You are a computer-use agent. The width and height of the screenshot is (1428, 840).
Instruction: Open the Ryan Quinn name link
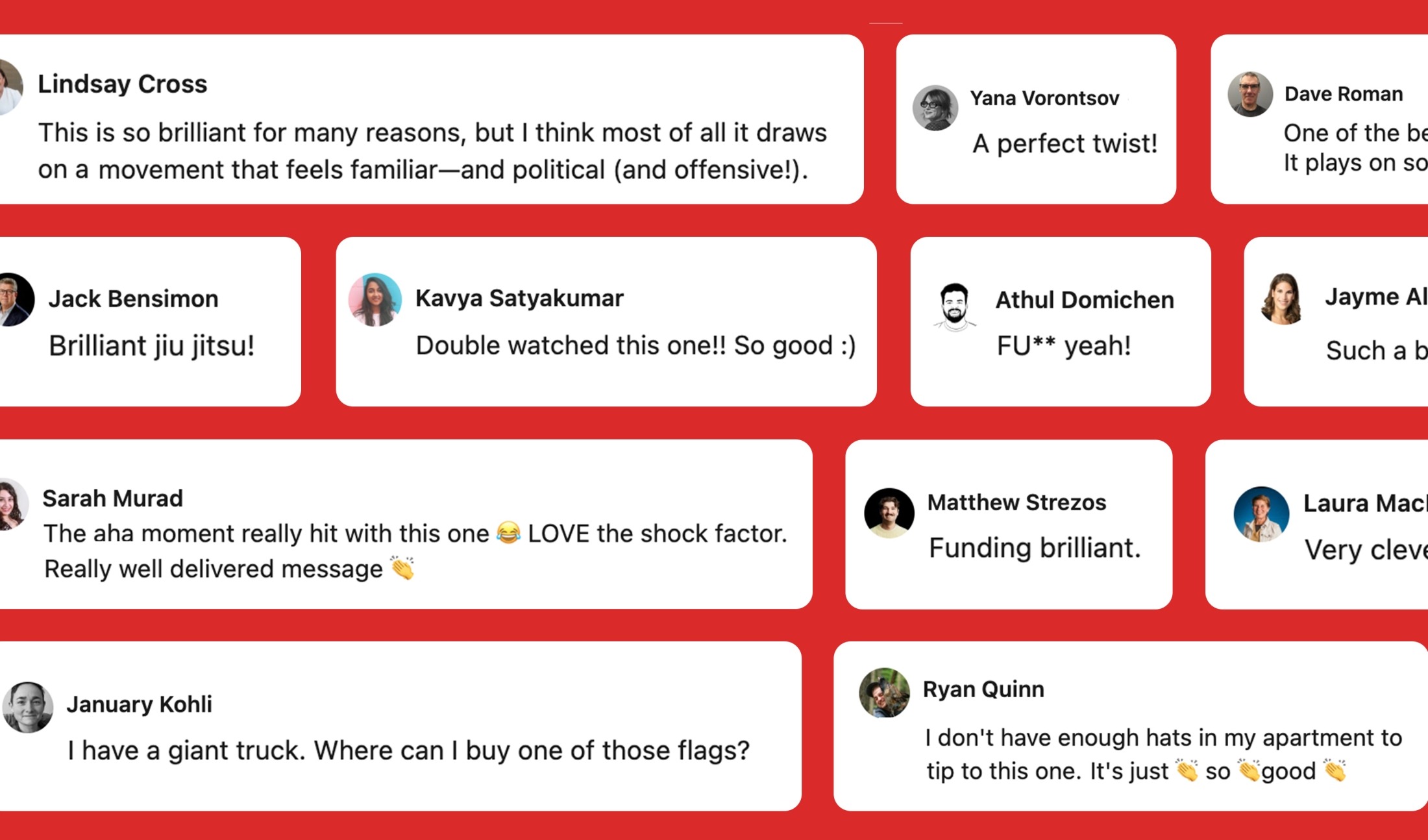(983, 689)
